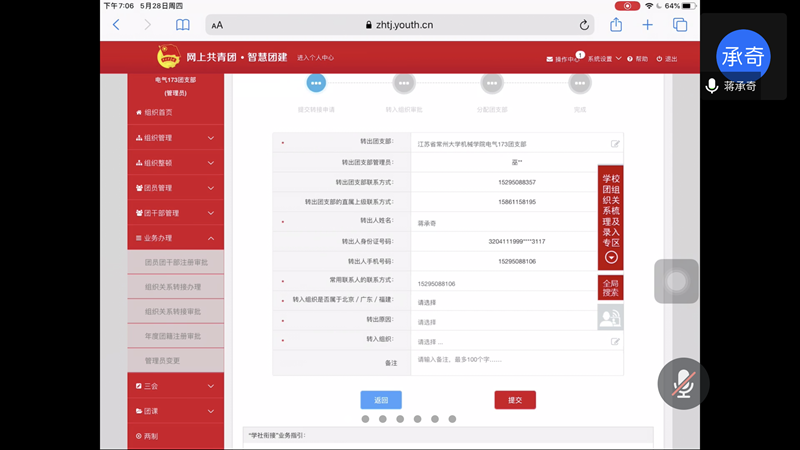Click the red 提交 button
The image size is (800, 450).
pyautogui.click(x=515, y=400)
